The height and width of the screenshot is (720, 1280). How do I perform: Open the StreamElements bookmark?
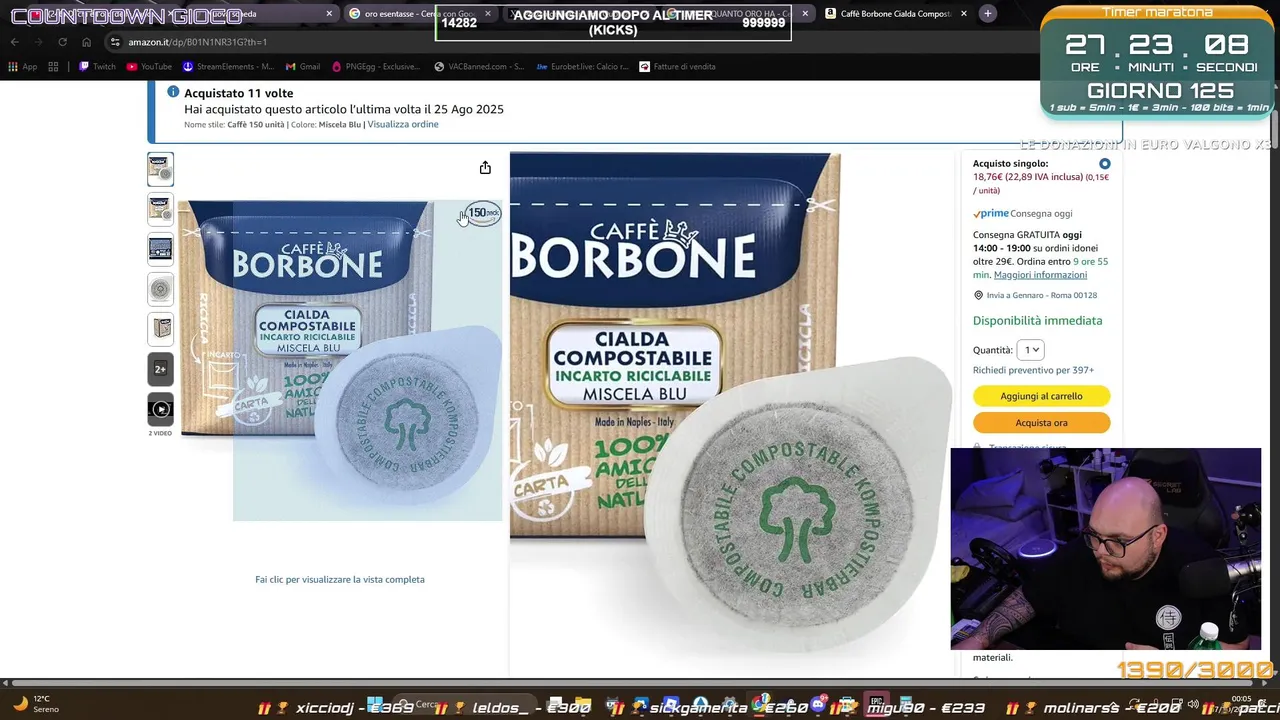click(228, 67)
